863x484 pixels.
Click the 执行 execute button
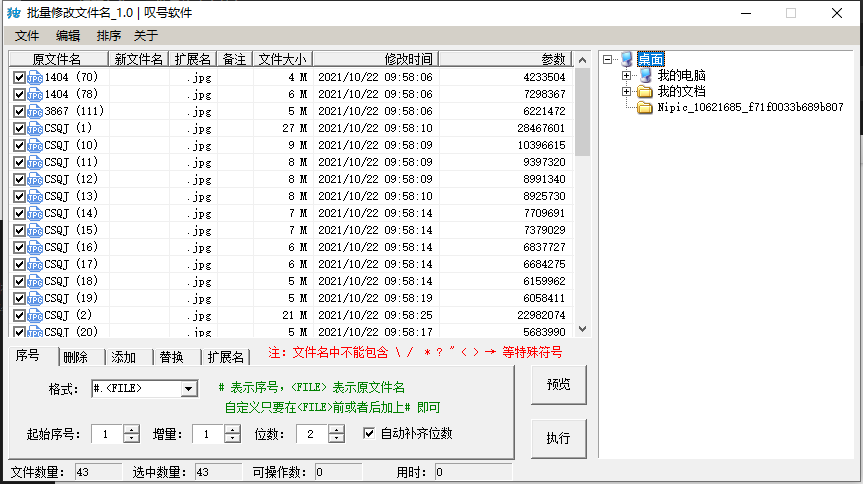point(559,438)
